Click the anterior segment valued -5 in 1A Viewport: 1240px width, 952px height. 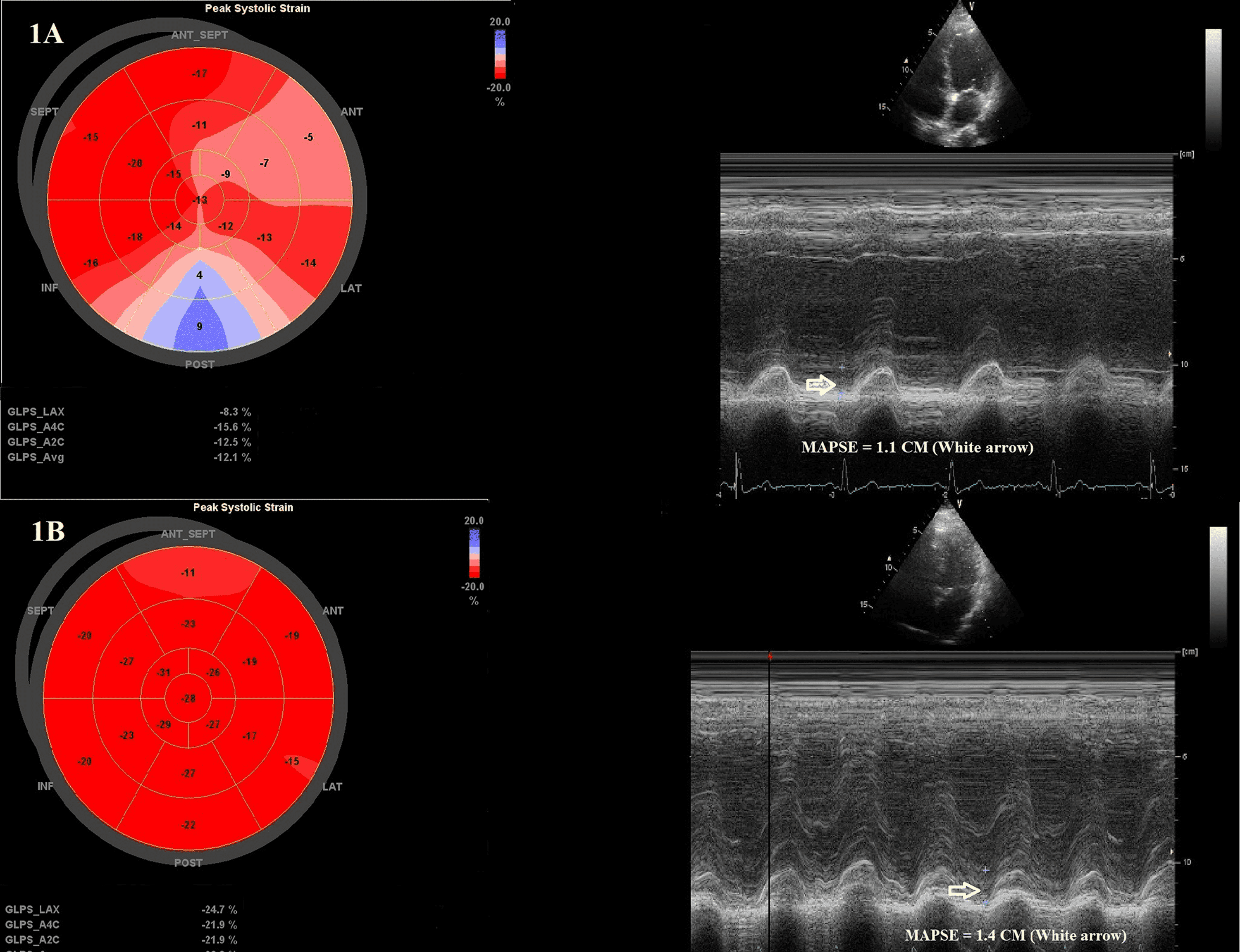click(308, 137)
